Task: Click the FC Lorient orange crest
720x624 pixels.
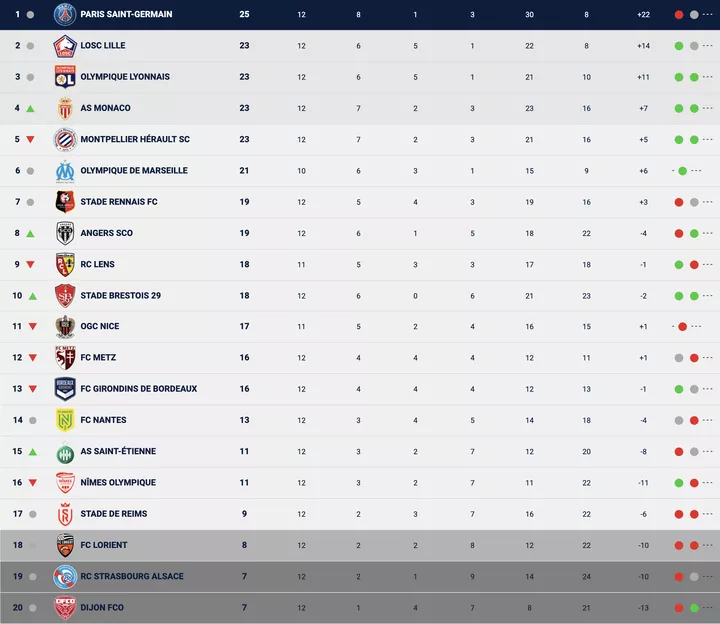Action: coord(65,545)
